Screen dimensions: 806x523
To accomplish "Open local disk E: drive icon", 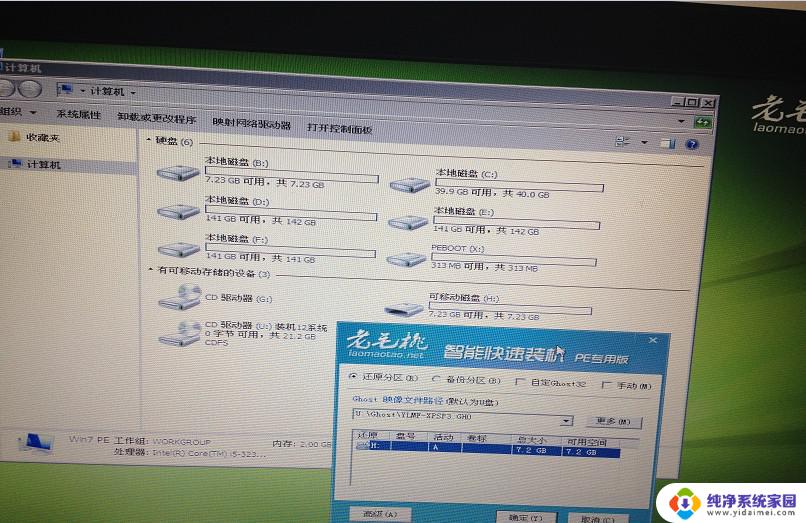I will (408, 222).
